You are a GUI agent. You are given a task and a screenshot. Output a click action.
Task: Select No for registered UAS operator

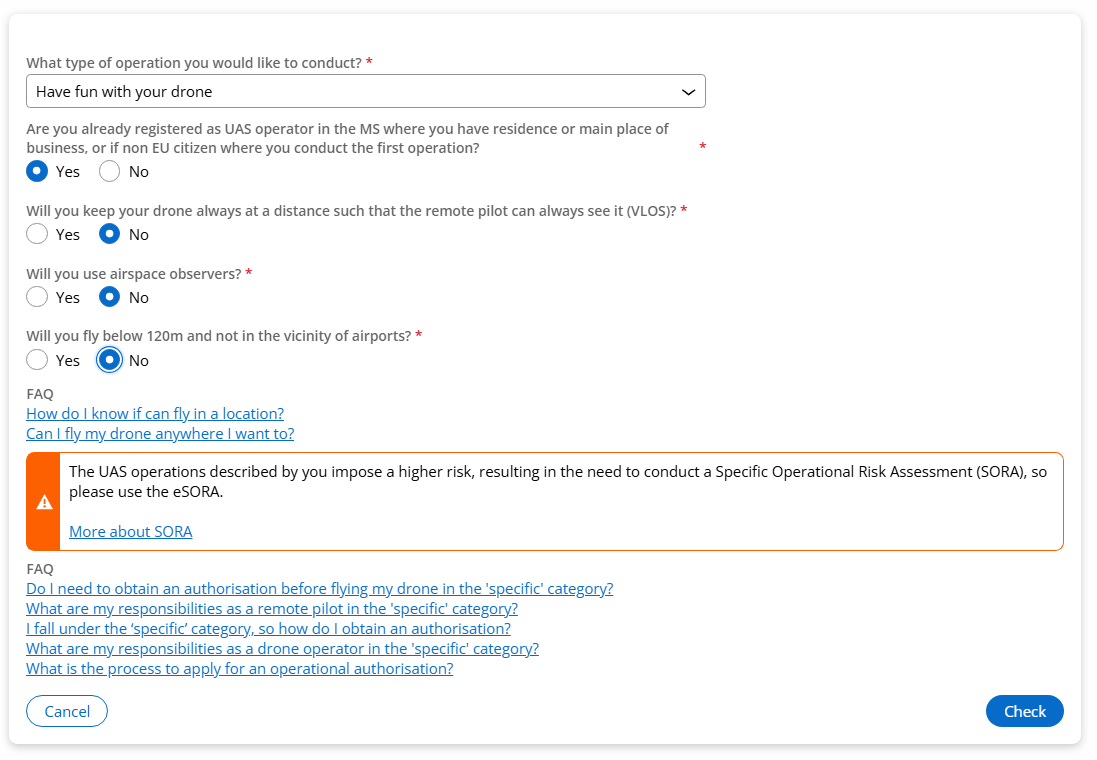(x=110, y=171)
